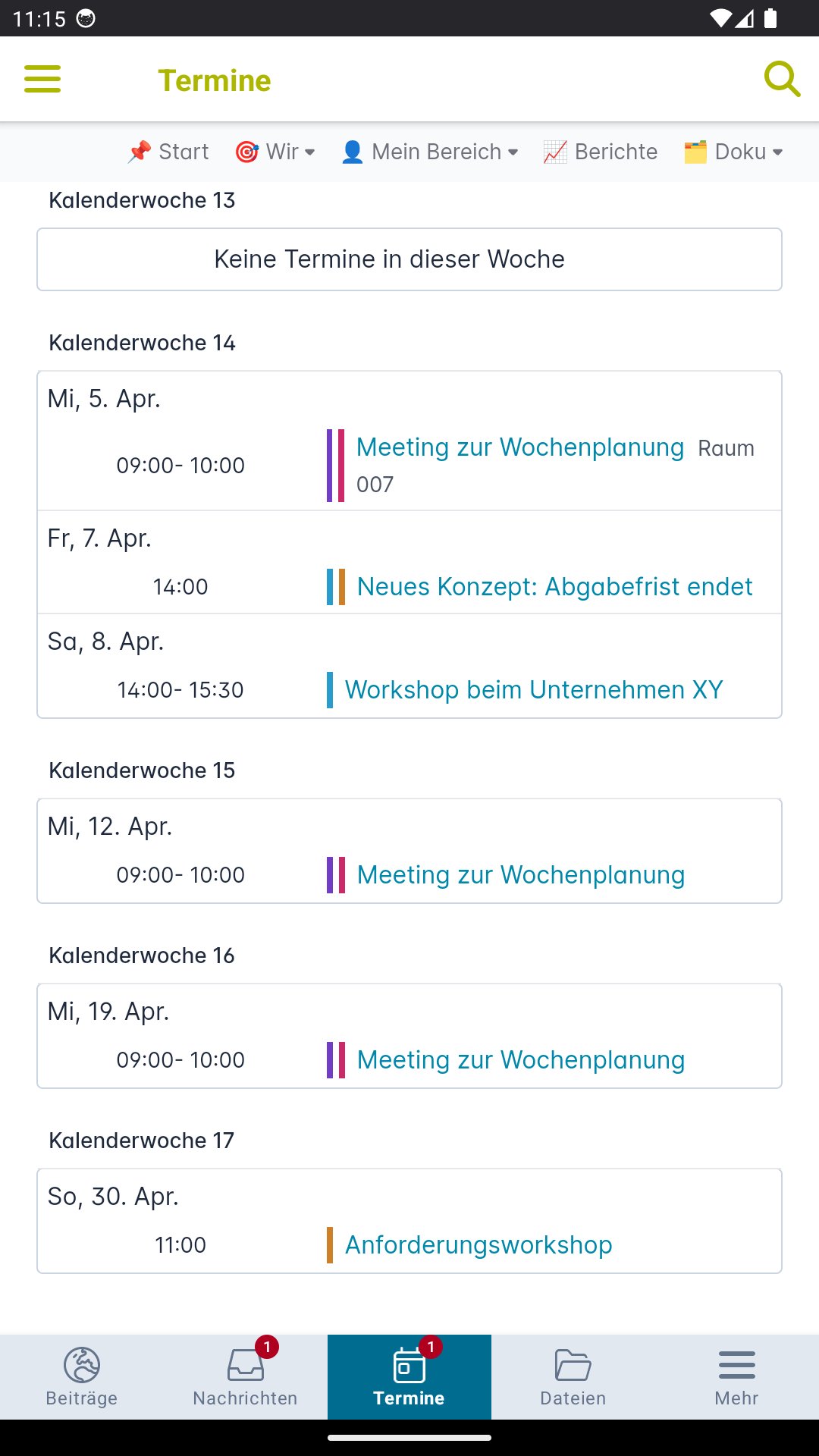
Task: Open the Berichte menu item
Action: click(x=601, y=152)
